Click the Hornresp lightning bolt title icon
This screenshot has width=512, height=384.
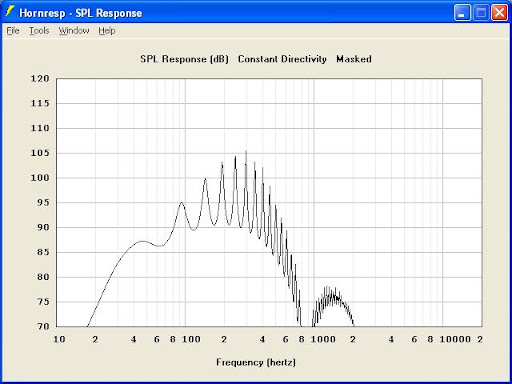9,12
